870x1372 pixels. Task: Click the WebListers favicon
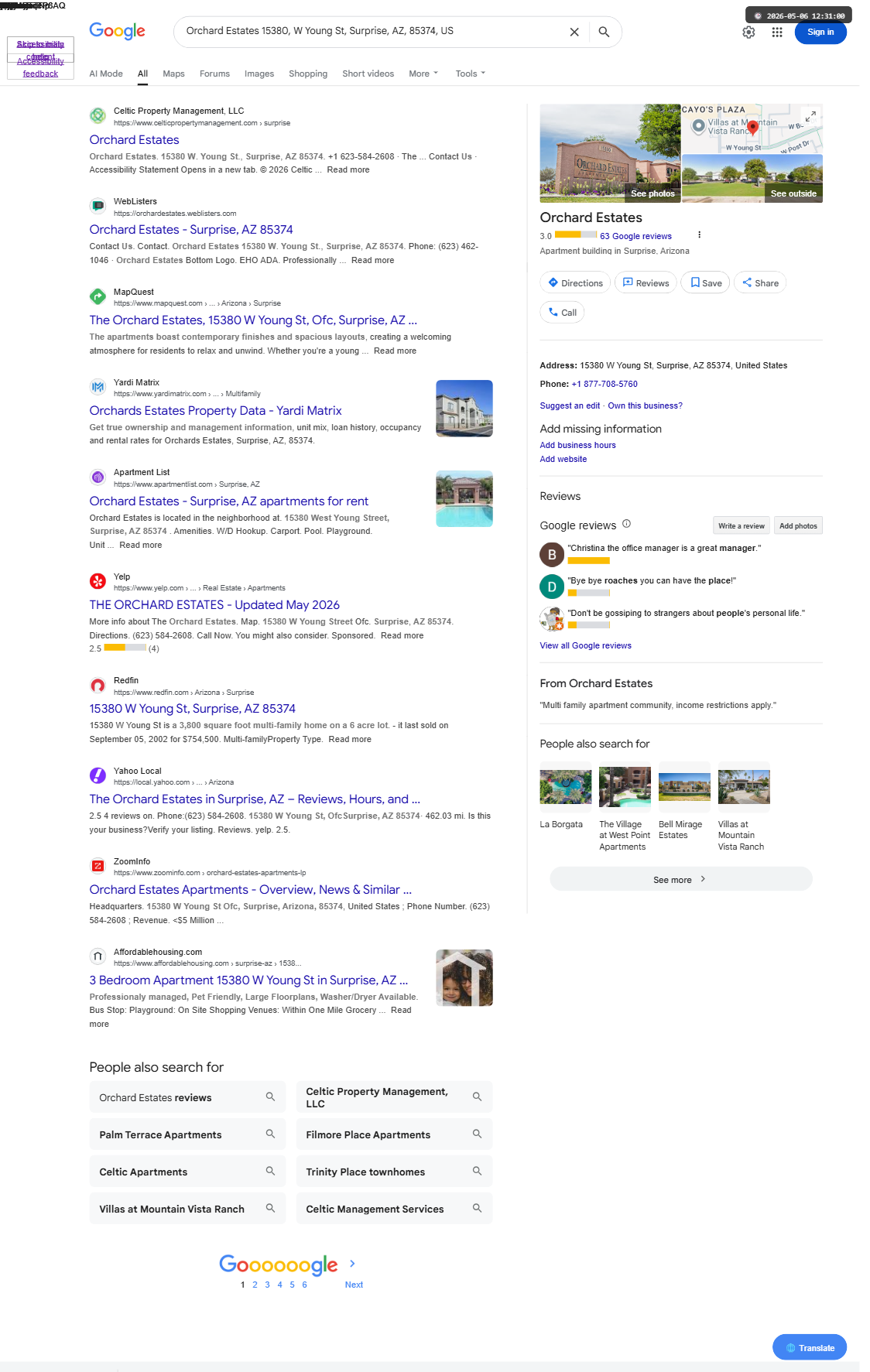98,206
